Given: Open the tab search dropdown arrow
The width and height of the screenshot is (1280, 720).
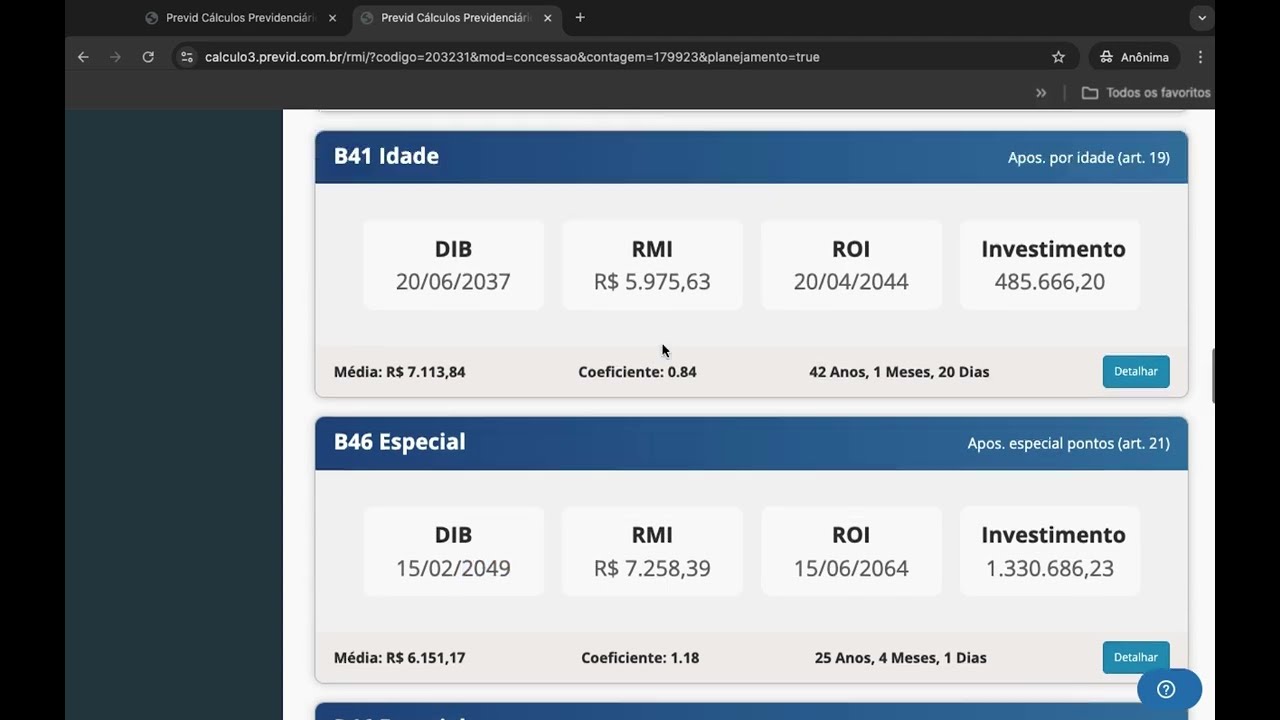Looking at the screenshot, I should [1202, 17].
